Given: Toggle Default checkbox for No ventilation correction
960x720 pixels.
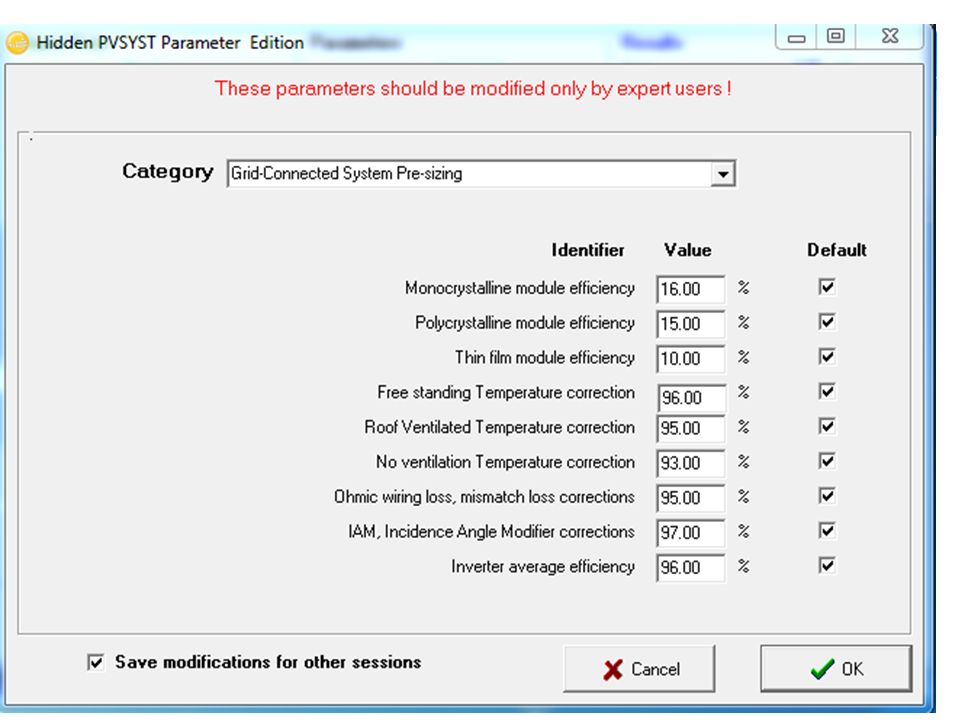Looking at the screenshot, I should [827, 461].
